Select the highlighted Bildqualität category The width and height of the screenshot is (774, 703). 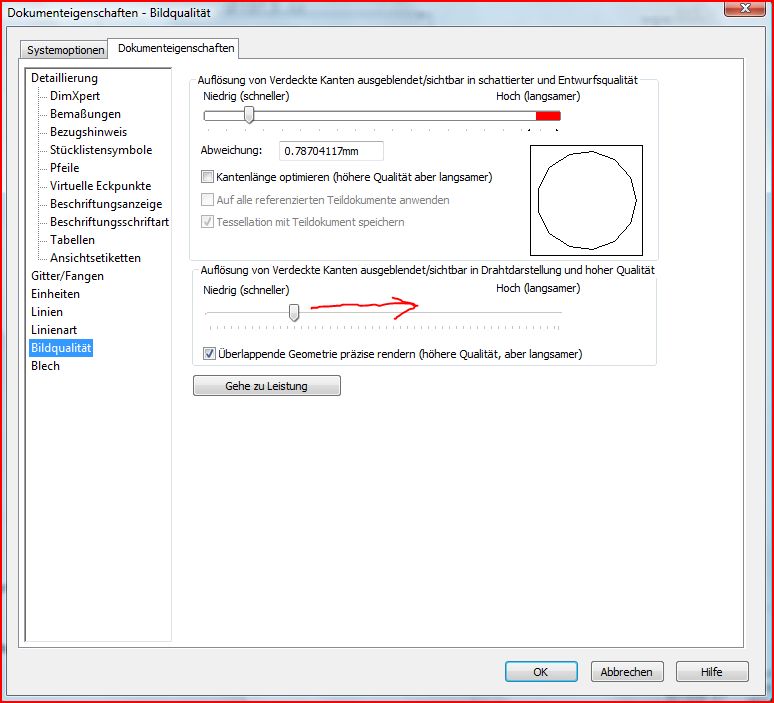pyautogui.click(x=61, y=348)
